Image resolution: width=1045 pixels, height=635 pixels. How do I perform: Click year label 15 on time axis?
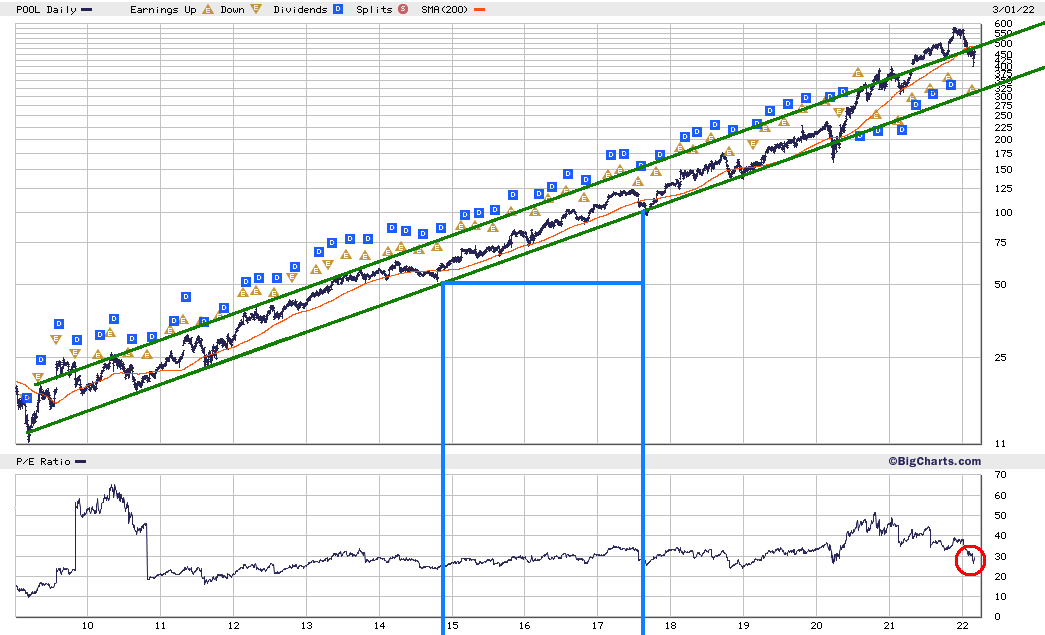click(x=452, y=625)
